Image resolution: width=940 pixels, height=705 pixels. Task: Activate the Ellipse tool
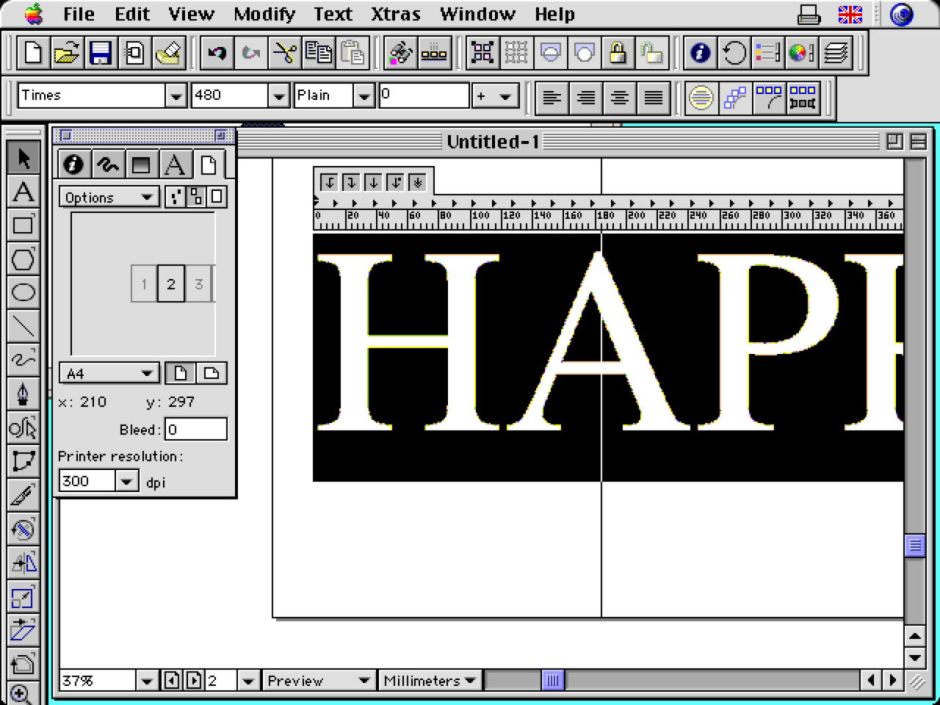(23, 293)
